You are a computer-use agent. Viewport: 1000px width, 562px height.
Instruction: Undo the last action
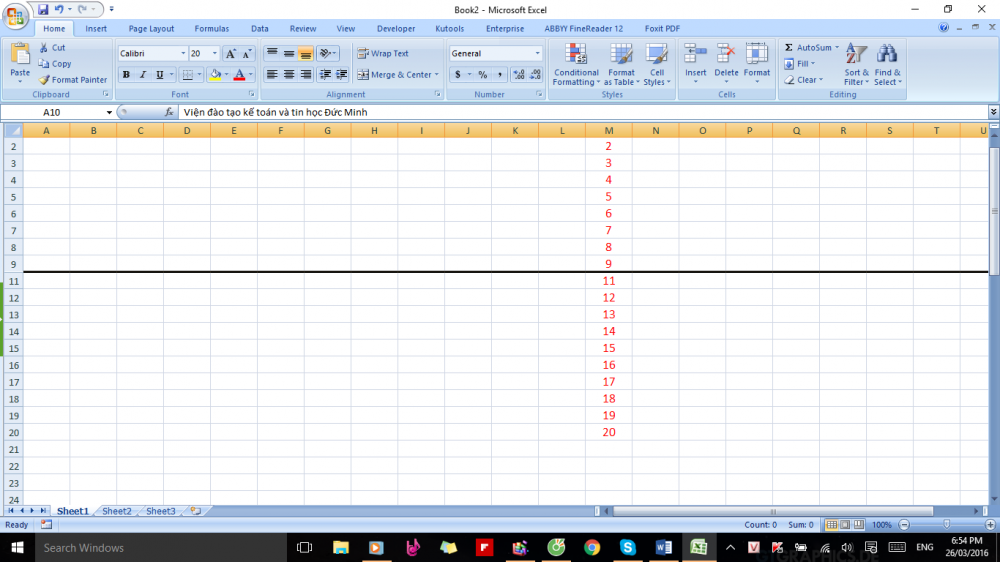point(59,10)
